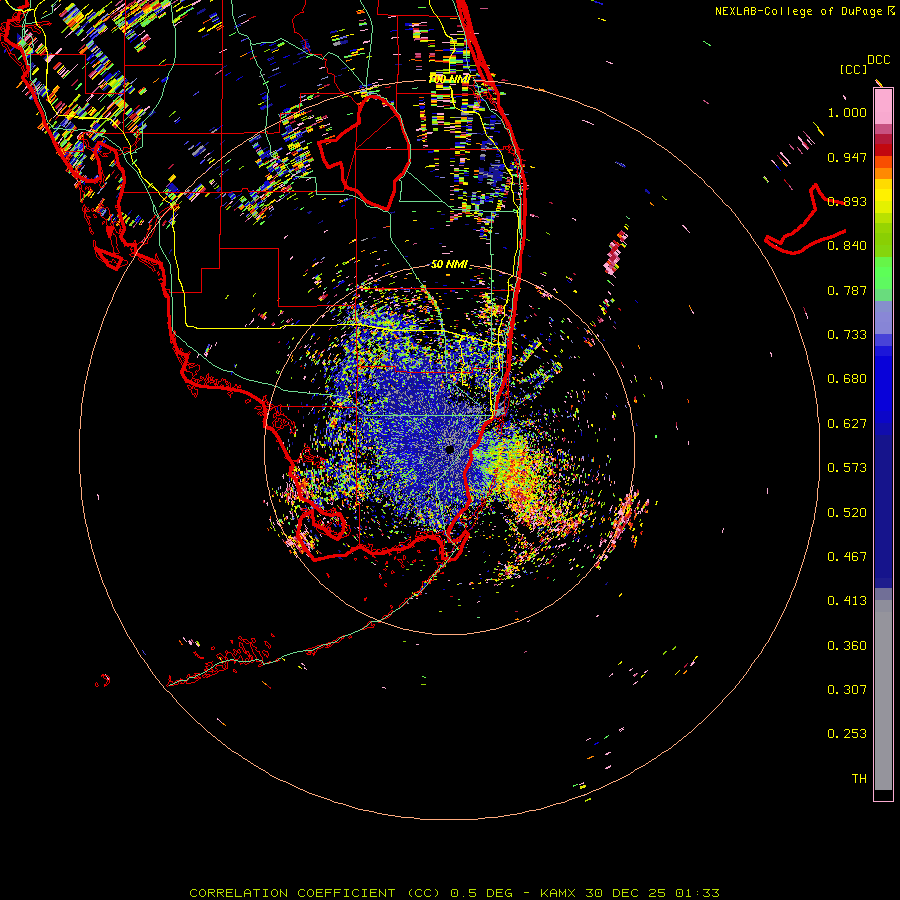900x900 pixels.
Task: Click the 0.627 scale value
Action: (x=847, y=424)
